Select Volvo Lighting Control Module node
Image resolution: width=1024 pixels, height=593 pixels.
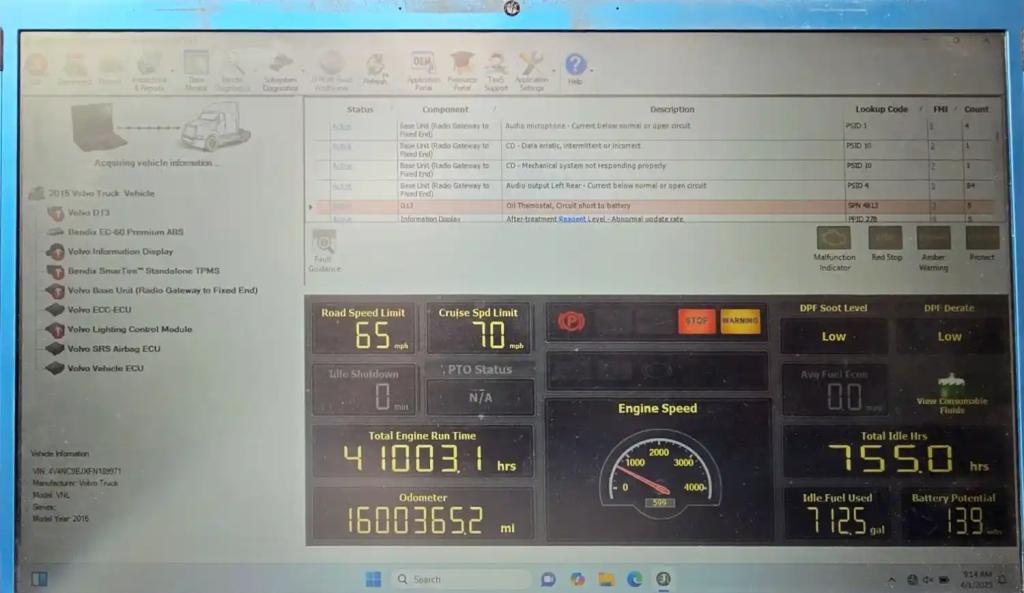point(129,329)
